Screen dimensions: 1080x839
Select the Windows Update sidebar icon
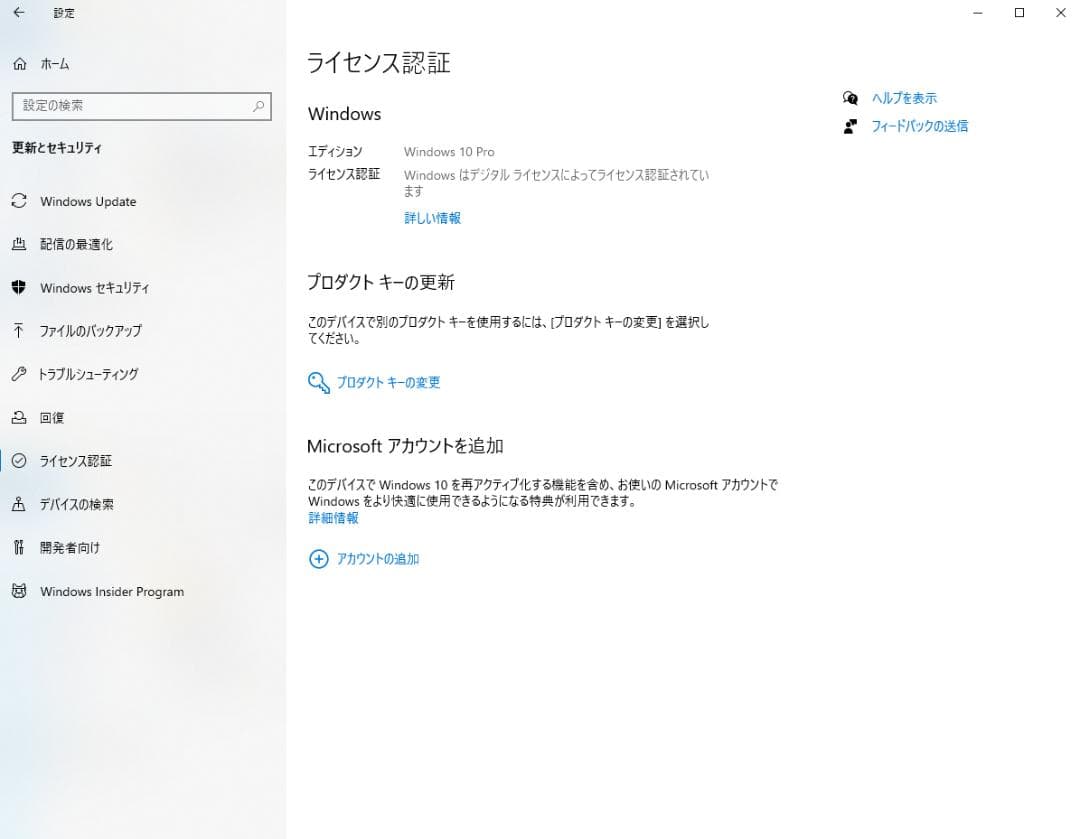(x=18, y=201)
